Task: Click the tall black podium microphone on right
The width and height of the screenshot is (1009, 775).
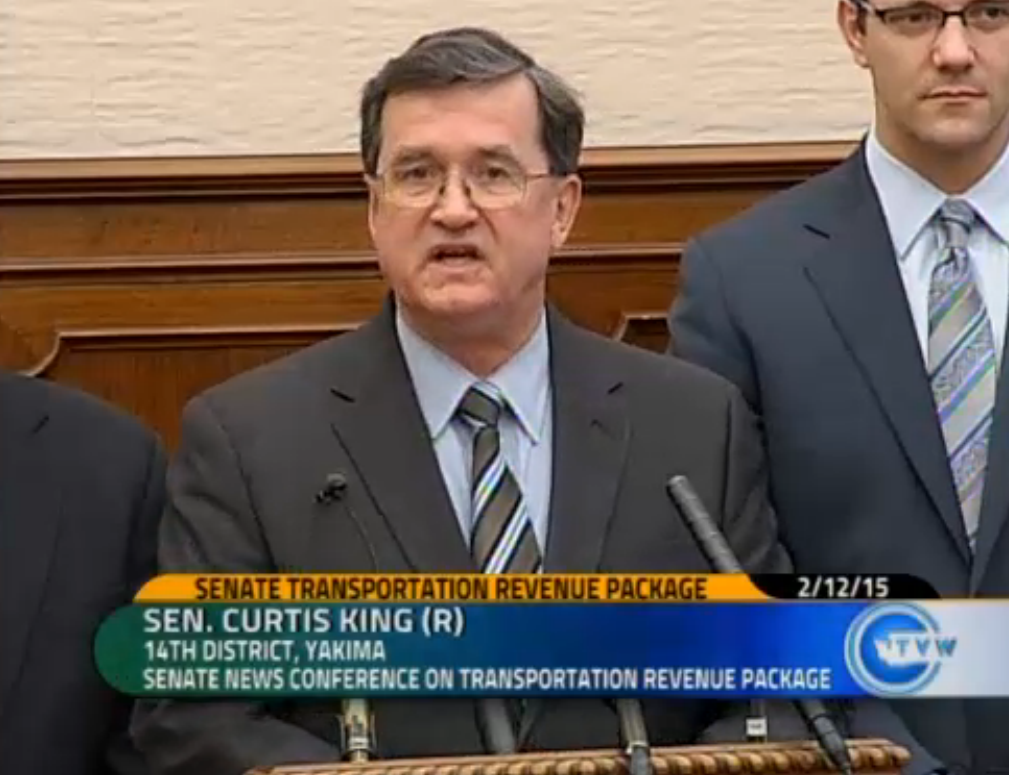Action: [x=705, y=524]
